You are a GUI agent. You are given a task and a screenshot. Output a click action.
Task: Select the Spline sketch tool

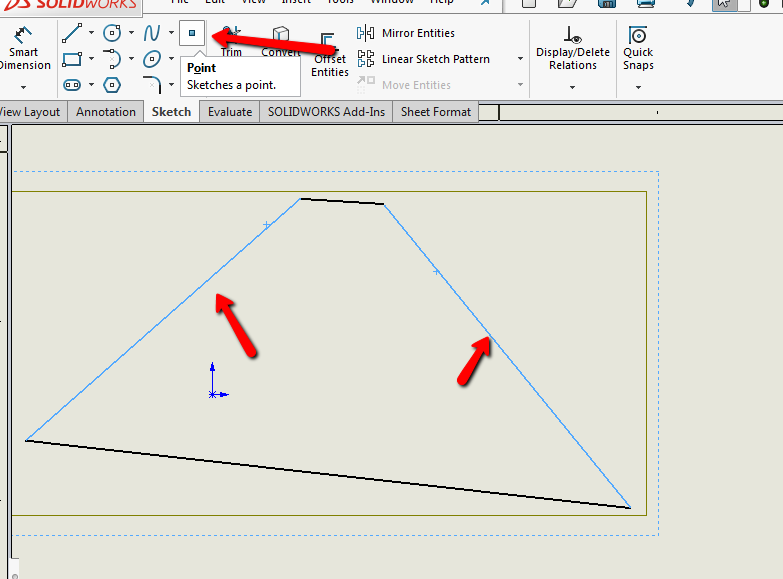coord(152,33)
